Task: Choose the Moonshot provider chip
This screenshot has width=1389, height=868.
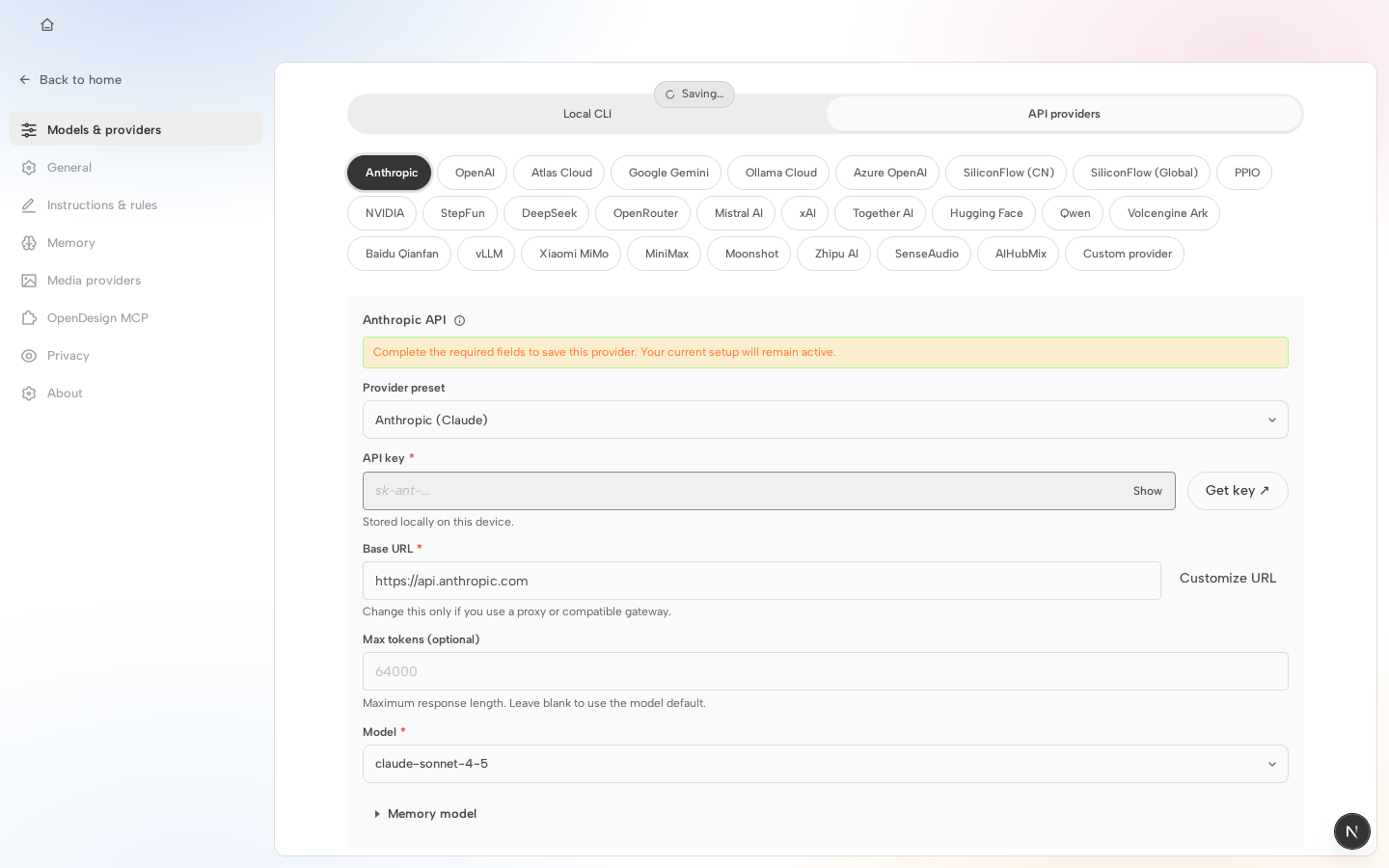Action: pos(749,254)
